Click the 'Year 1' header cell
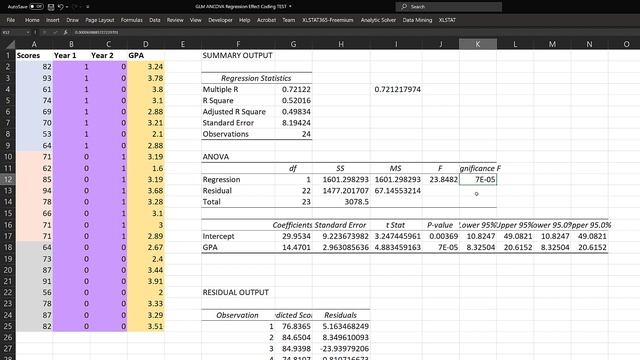This screenshot has height=360, width=640. pyautogui.click(x=71, y=56)
